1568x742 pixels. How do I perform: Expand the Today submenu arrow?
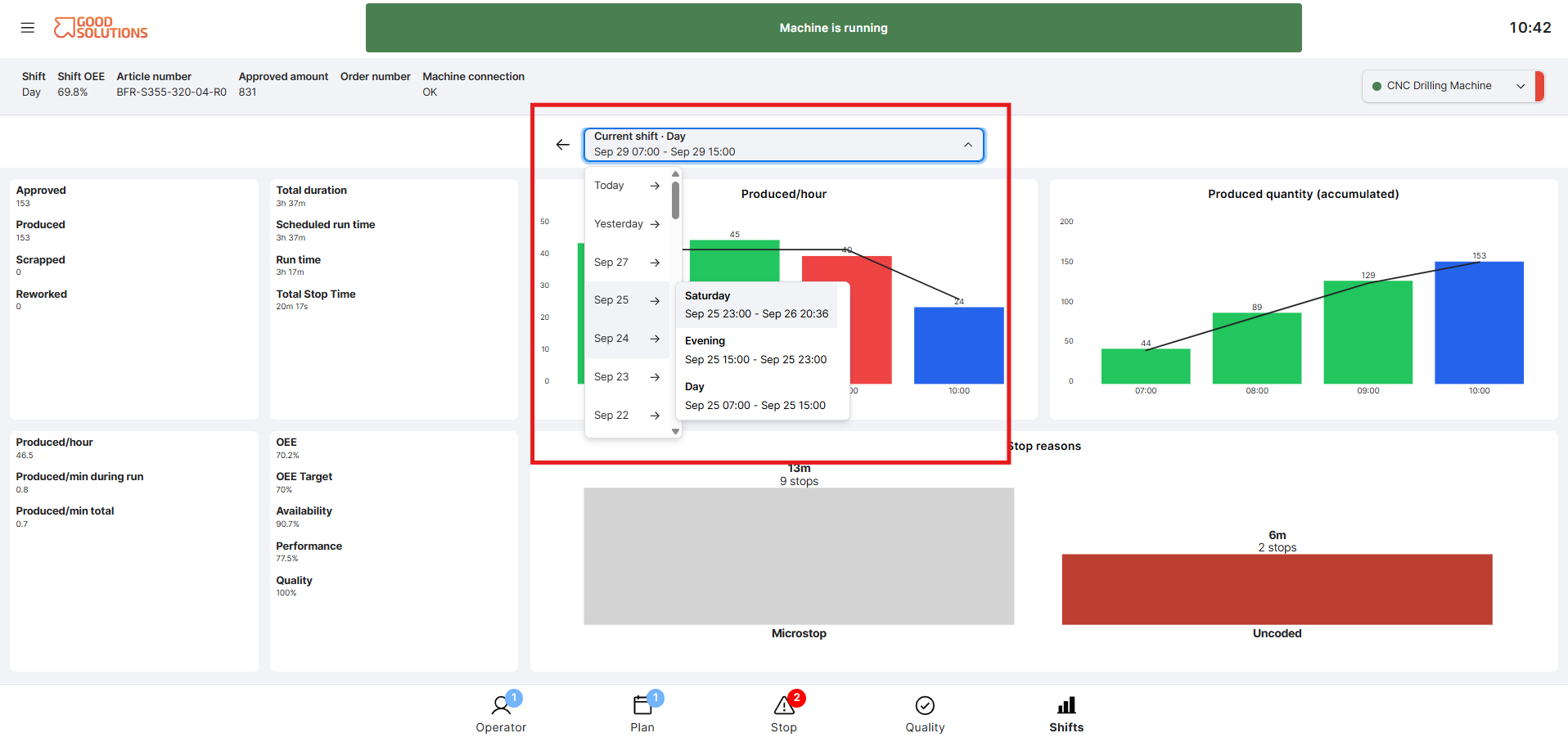[x=655, y=186]
